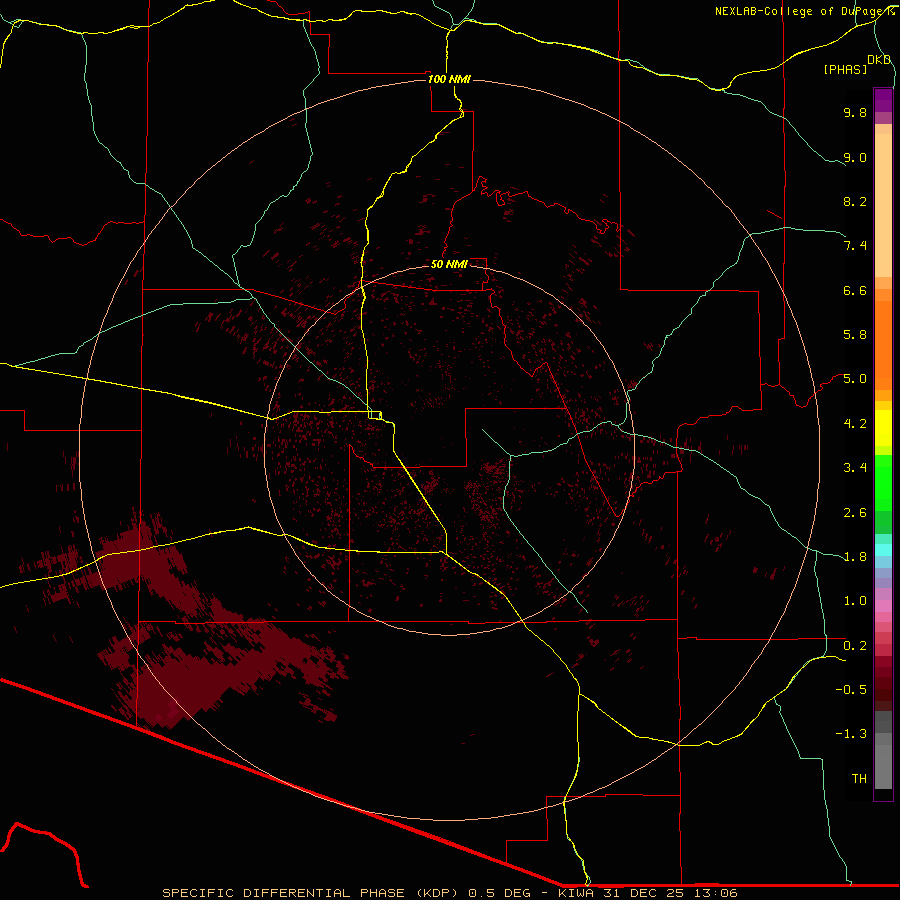Viewport: 900px width, 900px height.
Task: Click the 31 DEC 25 date in the caption
Action: tap(648, 893)
